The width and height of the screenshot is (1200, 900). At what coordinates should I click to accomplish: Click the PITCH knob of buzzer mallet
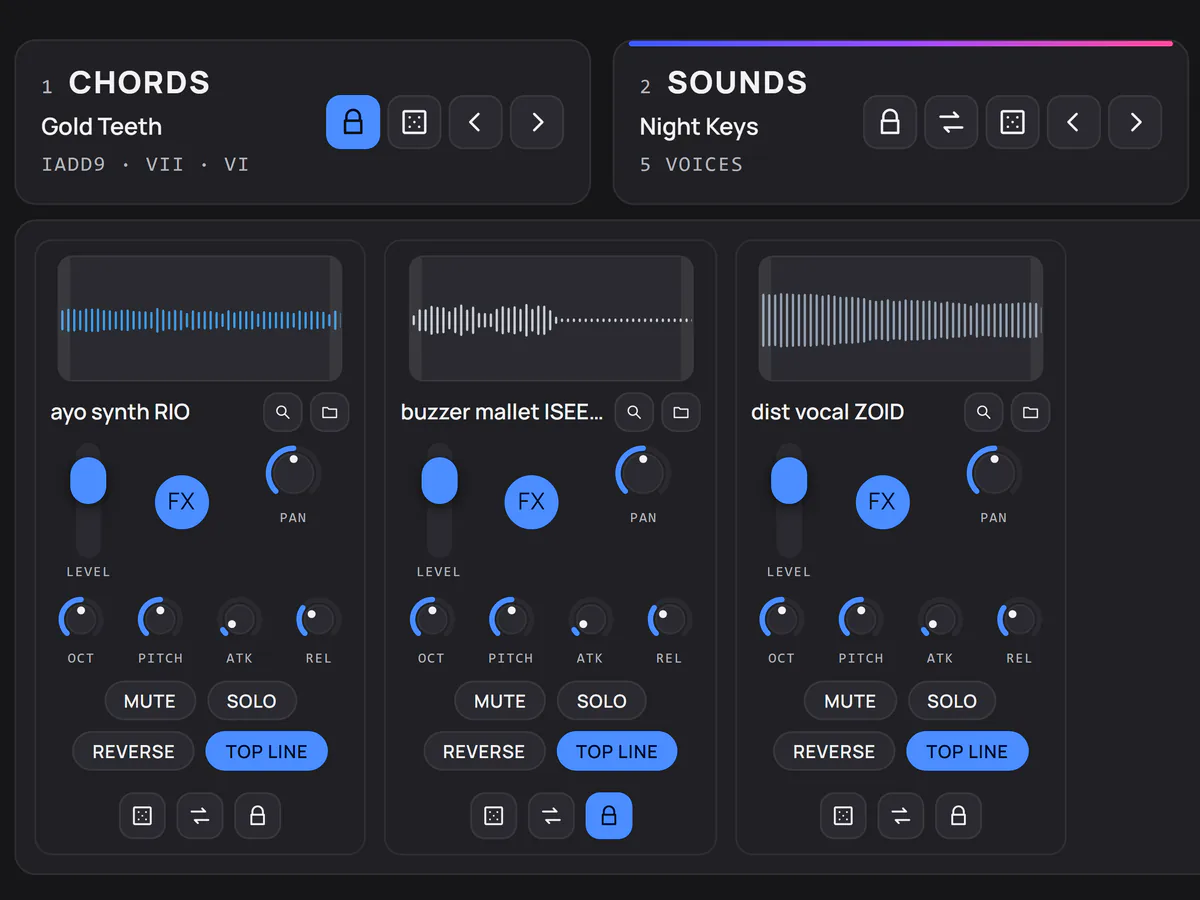pos(511,619)
